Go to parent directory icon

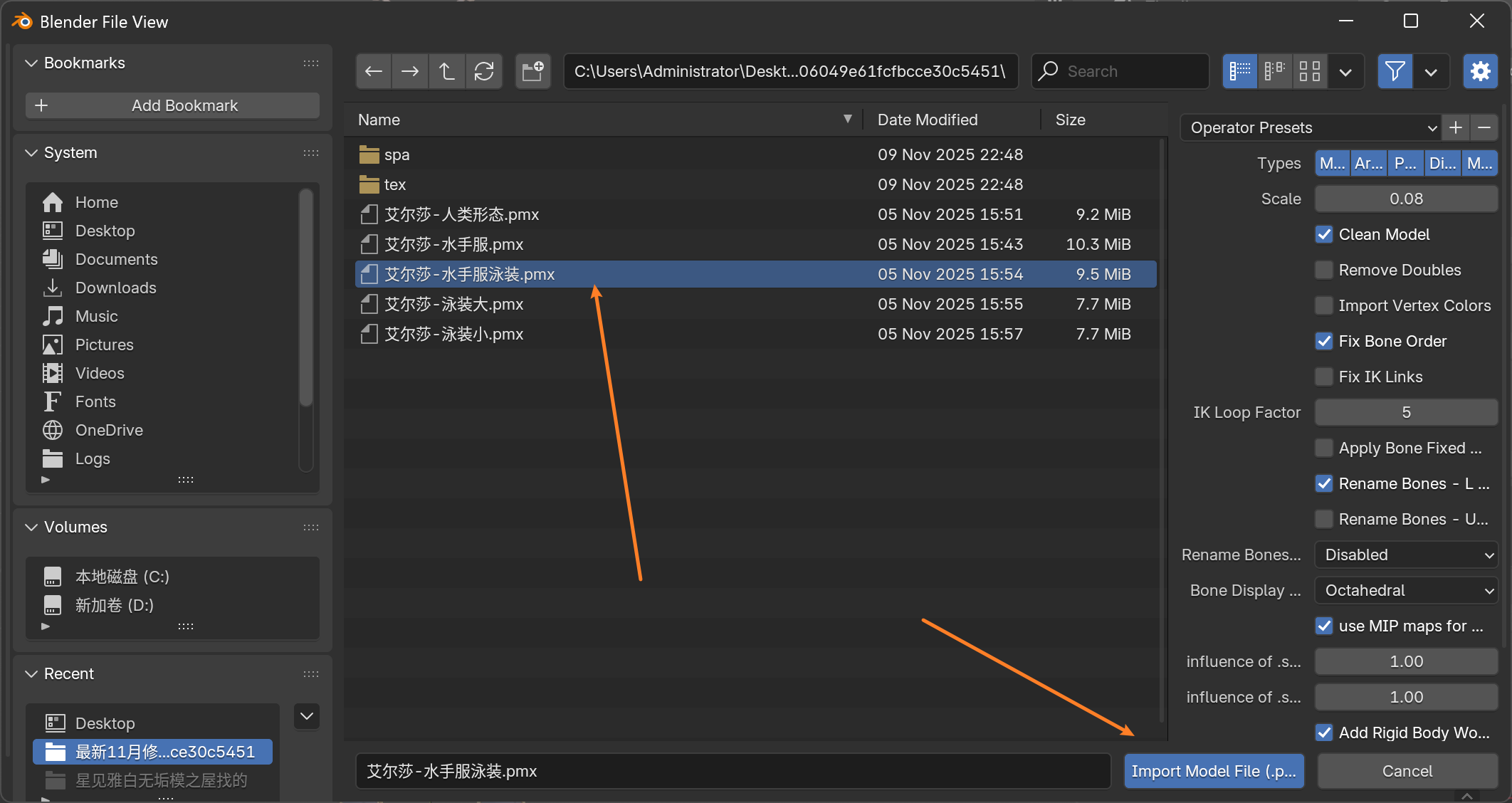(x=447, y=71)
